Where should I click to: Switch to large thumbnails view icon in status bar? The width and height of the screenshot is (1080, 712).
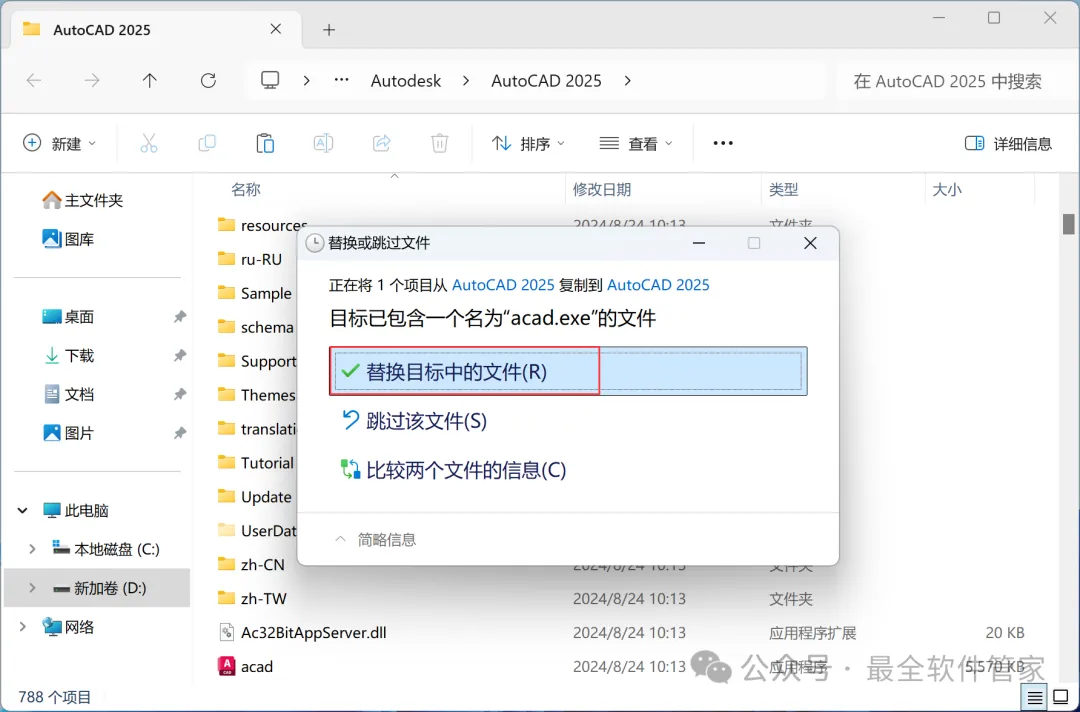[x=1061, y=698]
